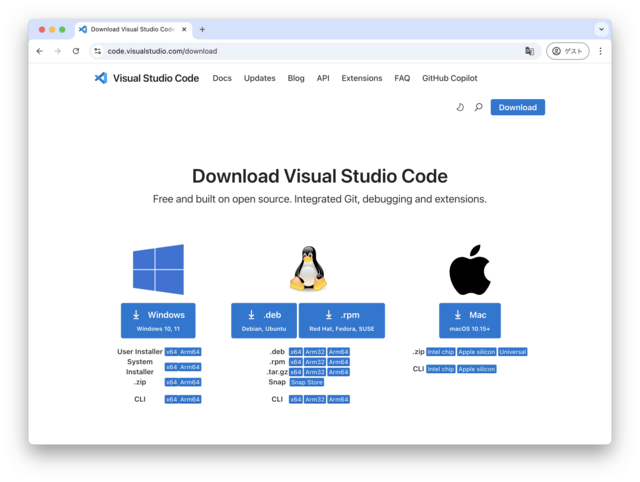Click the Apple logo image
The width and height of the screenshot is (640, 482).
click(470, 270)
